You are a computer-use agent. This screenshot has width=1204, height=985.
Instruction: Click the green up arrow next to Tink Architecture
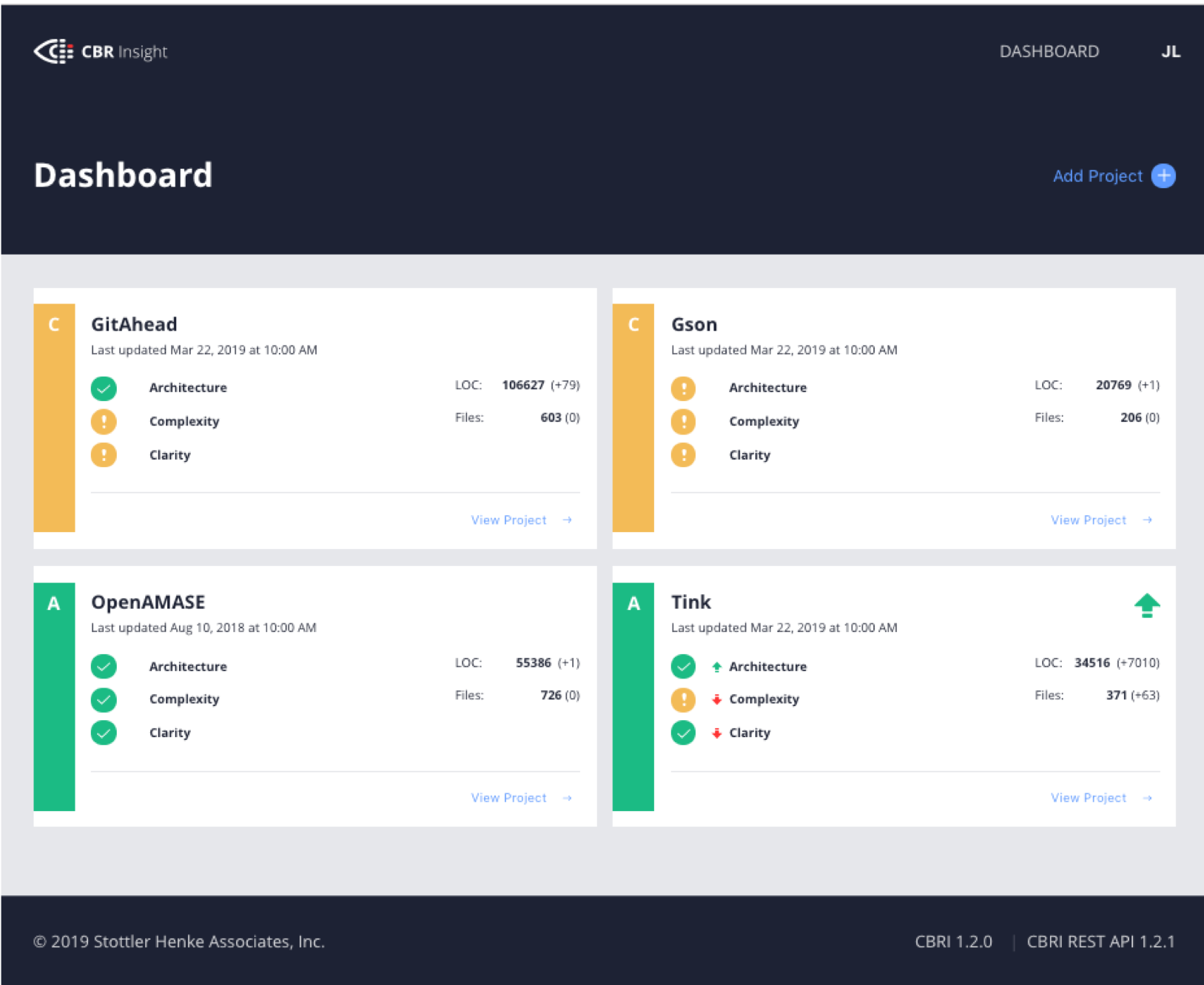[x=716, y=666]
